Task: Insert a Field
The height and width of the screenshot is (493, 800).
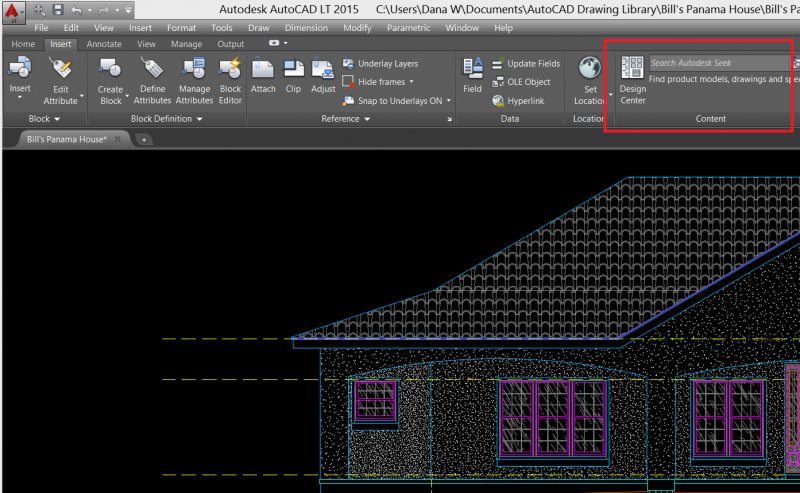Action: point(472,75)
